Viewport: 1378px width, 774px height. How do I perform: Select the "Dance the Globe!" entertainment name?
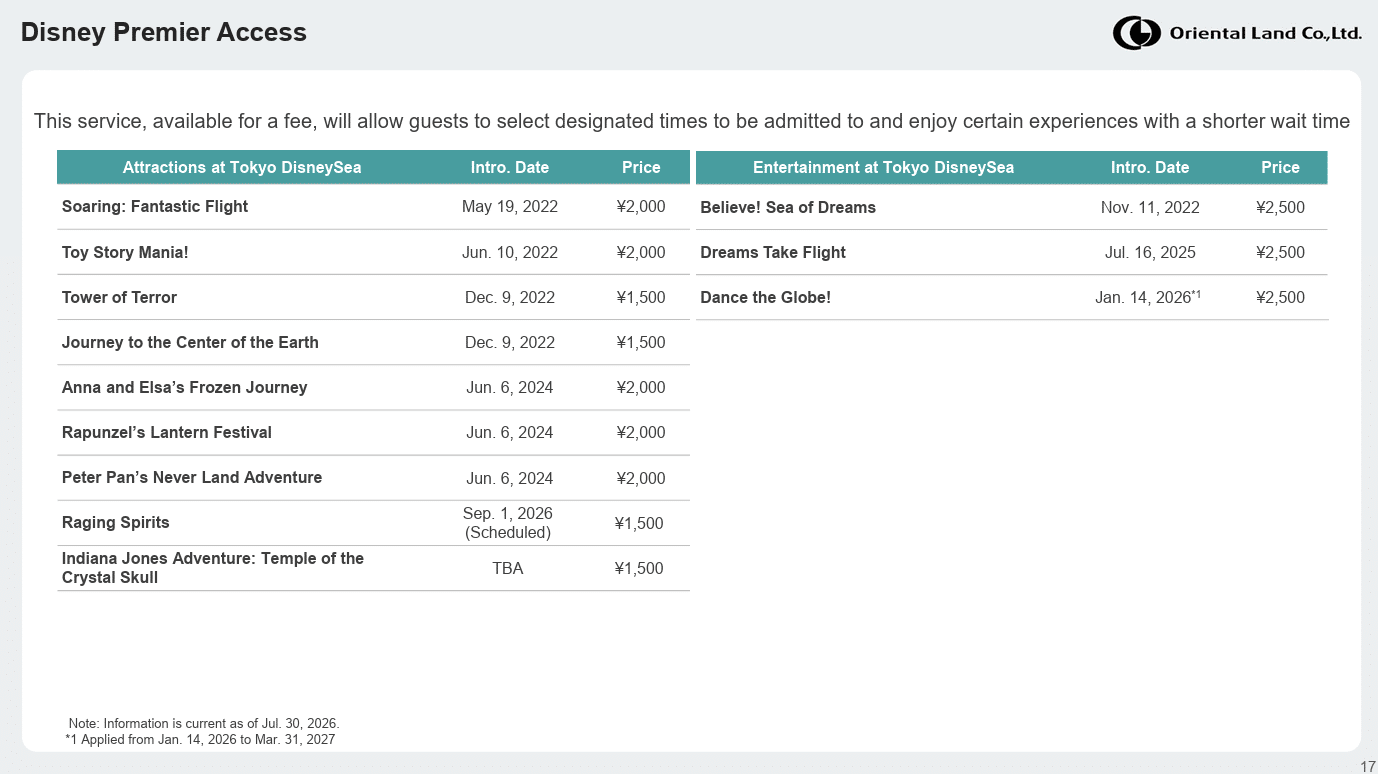[766, 297]
